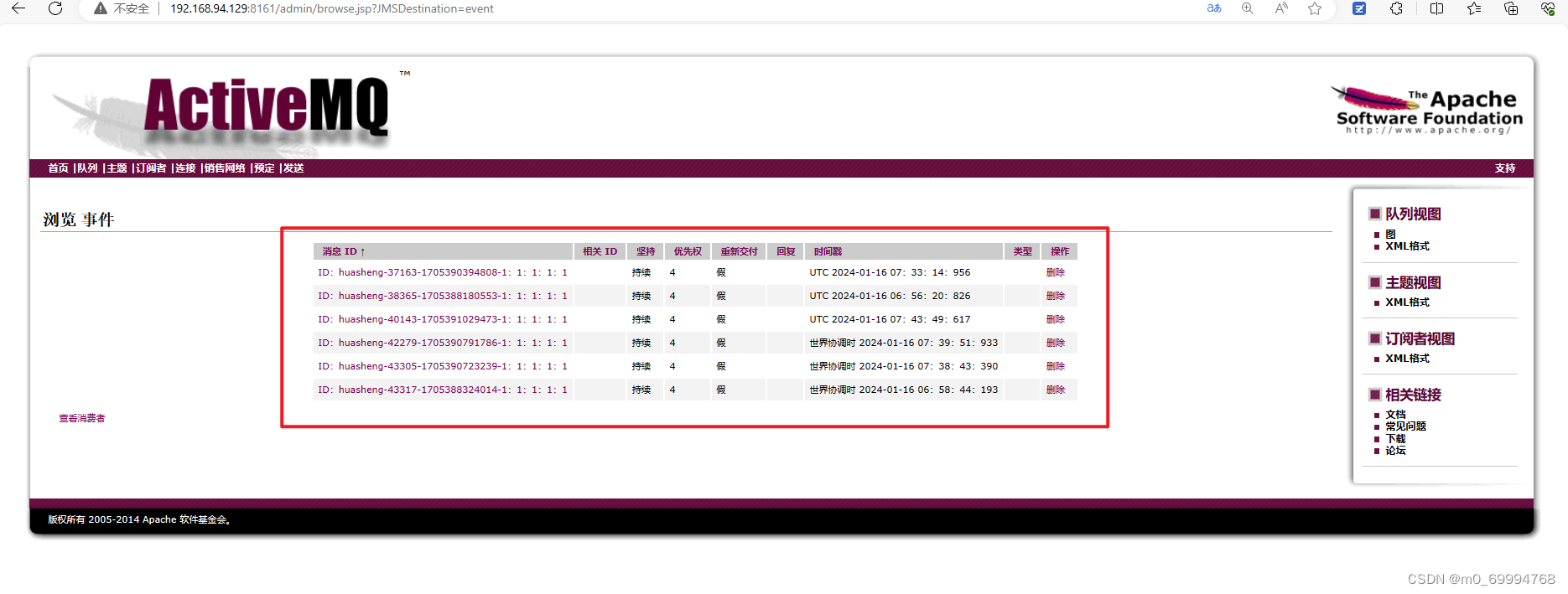
Task: Delete message huasheng-43317 via 删除
Action: pyautogui.click(x=1056, y=390)
